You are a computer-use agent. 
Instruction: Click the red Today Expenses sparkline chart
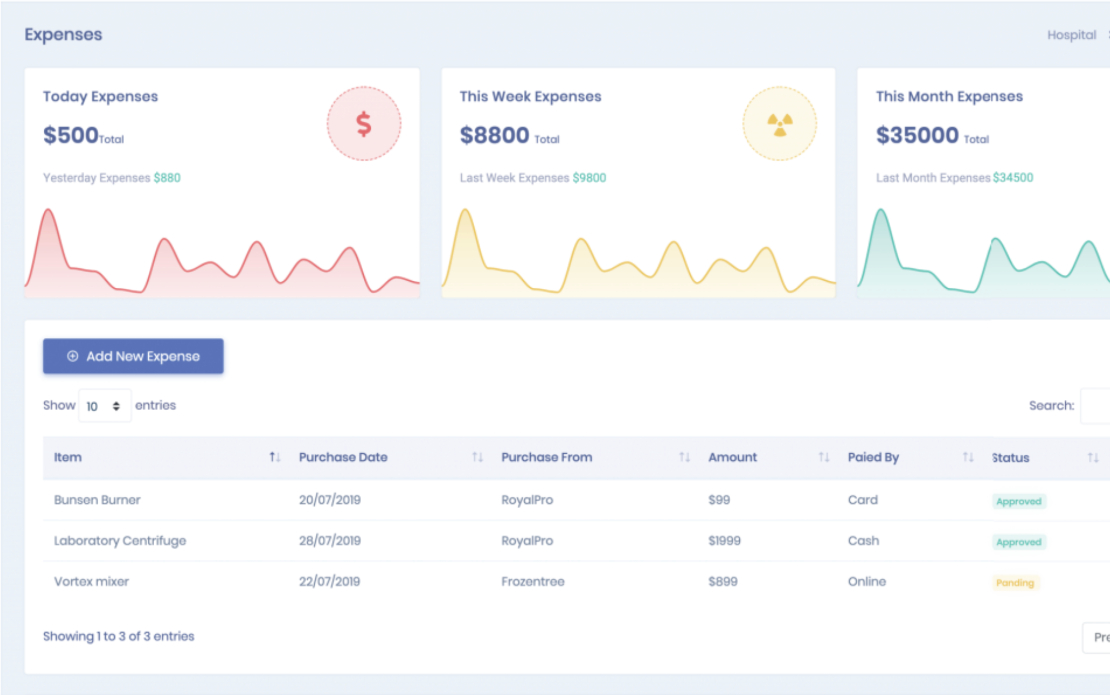click(220, 255)
